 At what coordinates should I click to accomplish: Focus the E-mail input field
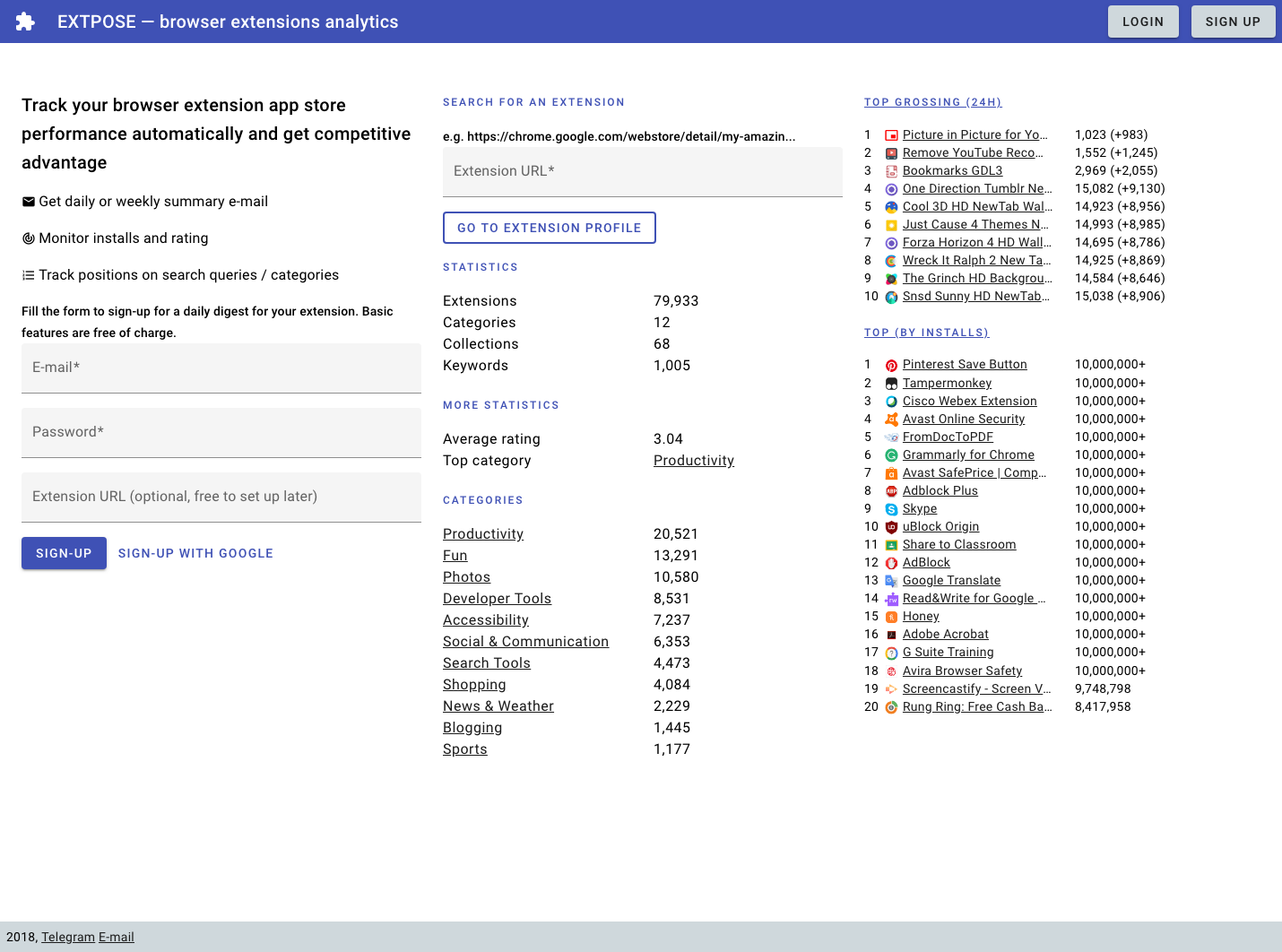(221, 368)
